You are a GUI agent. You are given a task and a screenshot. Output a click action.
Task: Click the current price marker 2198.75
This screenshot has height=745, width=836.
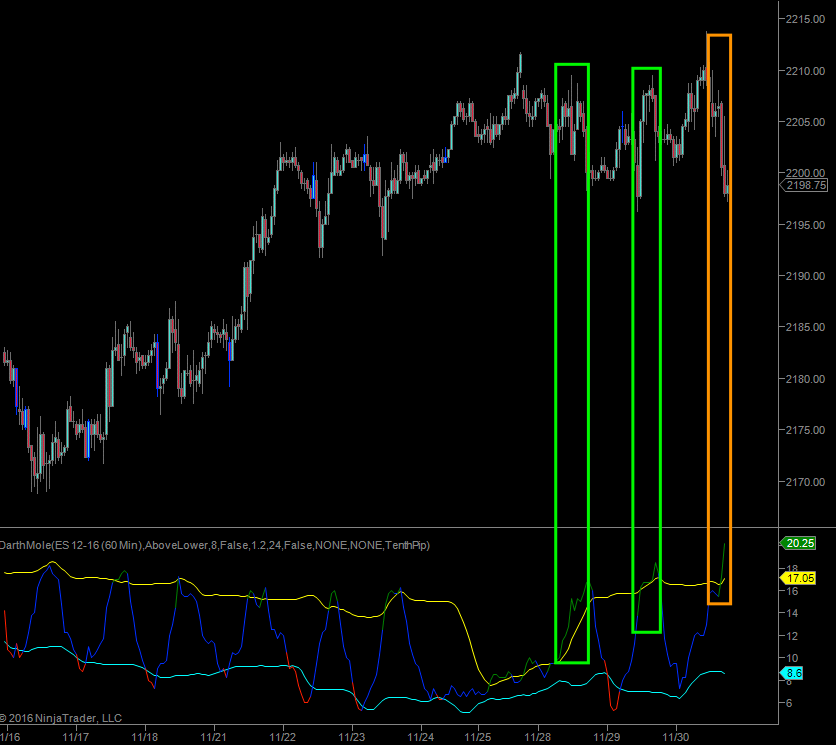point(806,185)
